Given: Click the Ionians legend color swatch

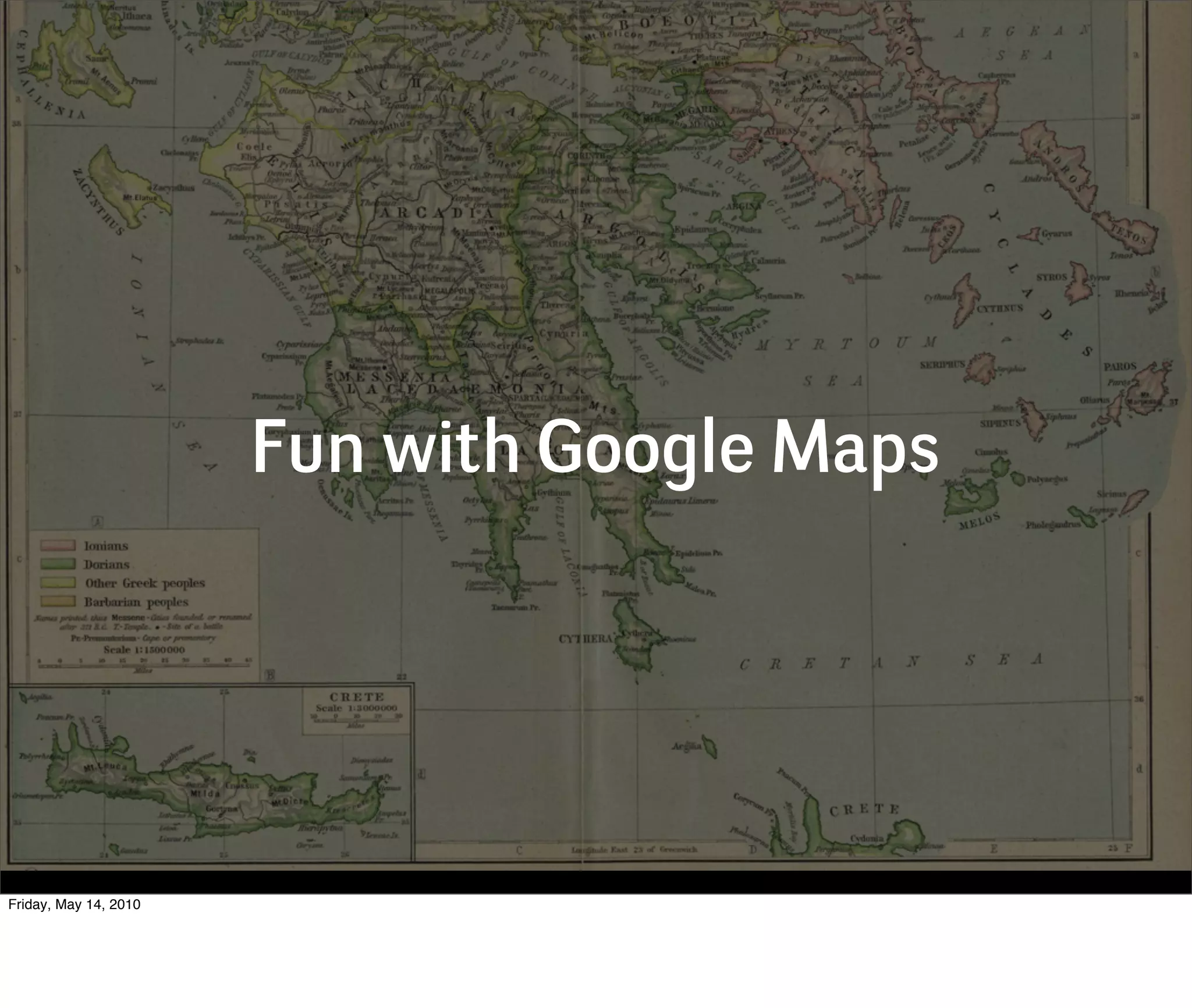Looking at the screenshot, I should (x=58, y=545).
